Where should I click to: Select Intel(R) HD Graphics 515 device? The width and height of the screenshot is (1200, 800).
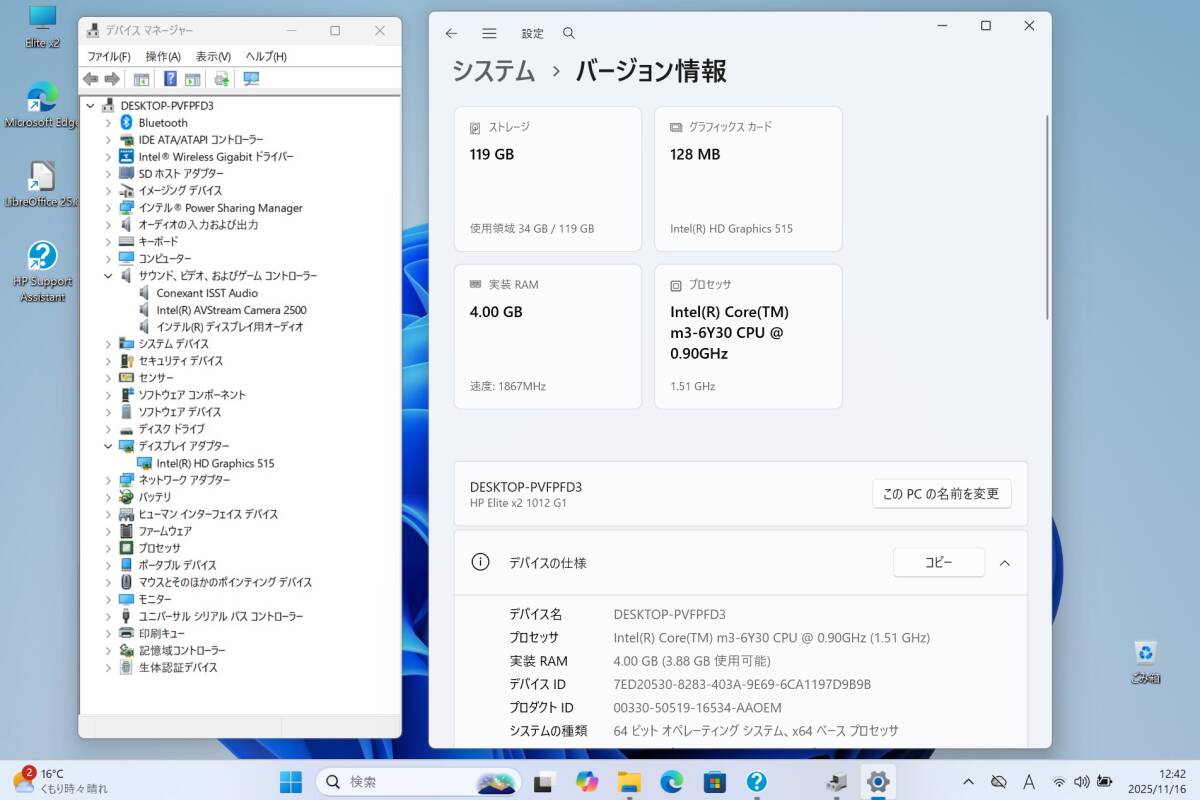coord(214,463)
